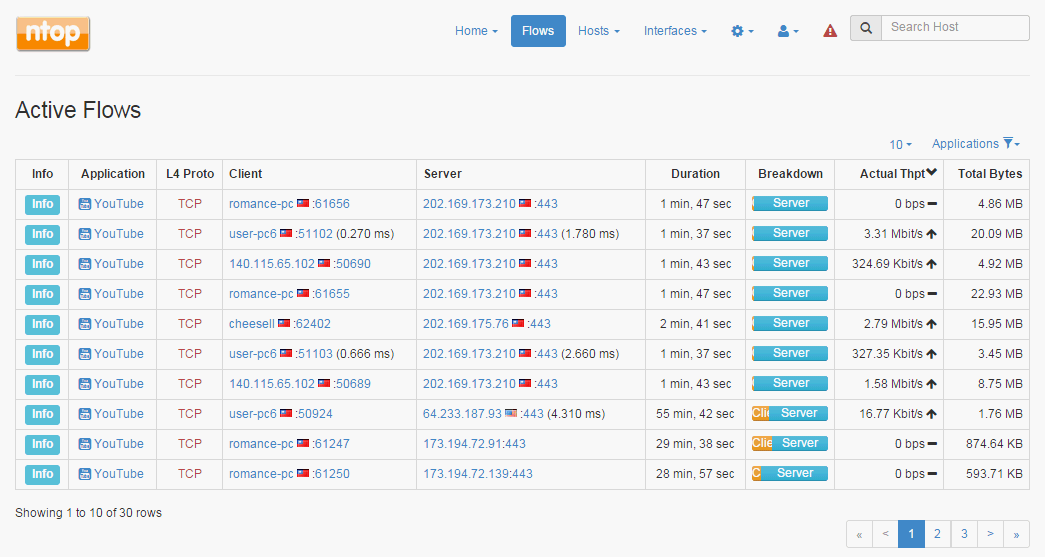Image resolution: width=1045 pixels, height=557 pixels.
Task: Click Info button for user-pc6 :50924 flow
Action: click(42, 414)
